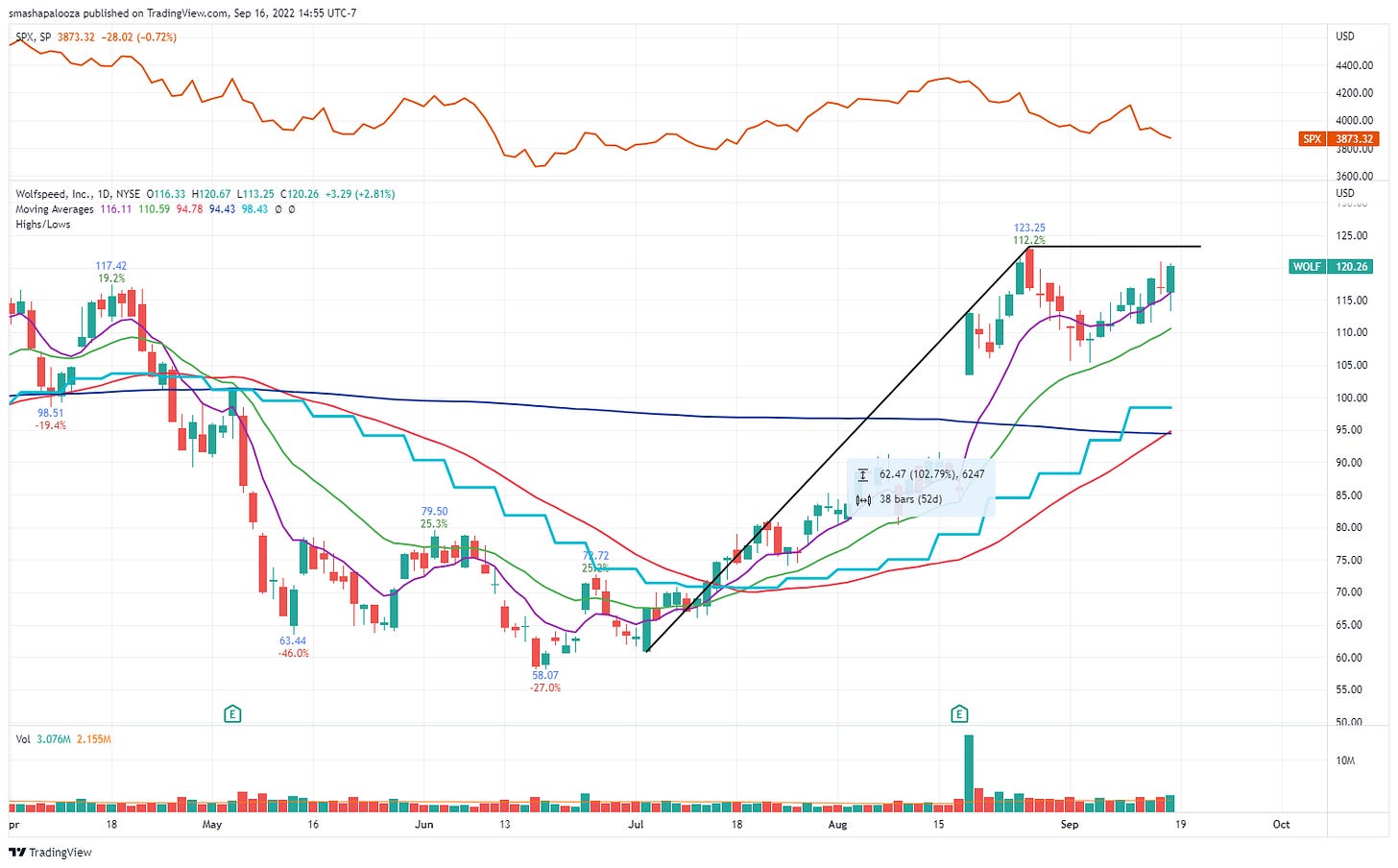1398x868 pixels.
Task: Click the tallest green volume bar
Action: coord(969,774)
